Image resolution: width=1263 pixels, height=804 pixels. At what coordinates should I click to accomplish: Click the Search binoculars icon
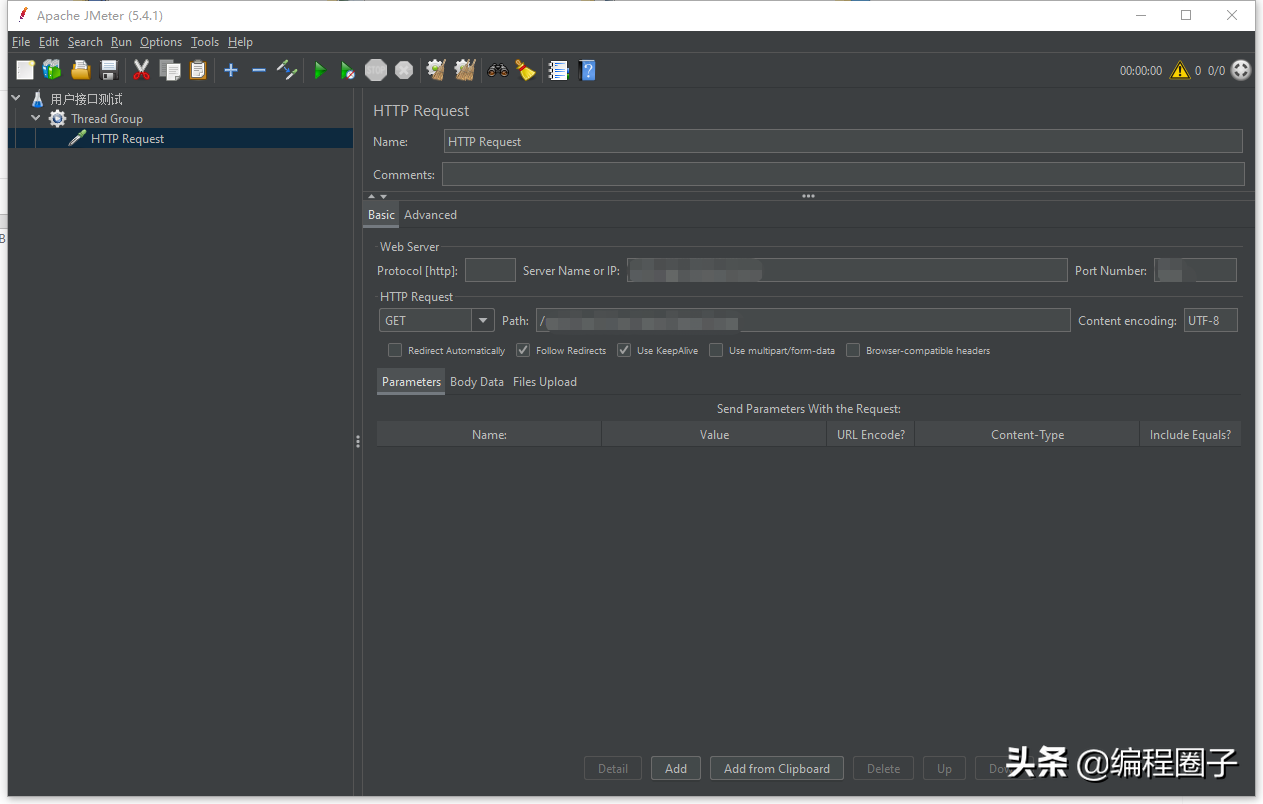pyautogui.click(x=497, y=70)
